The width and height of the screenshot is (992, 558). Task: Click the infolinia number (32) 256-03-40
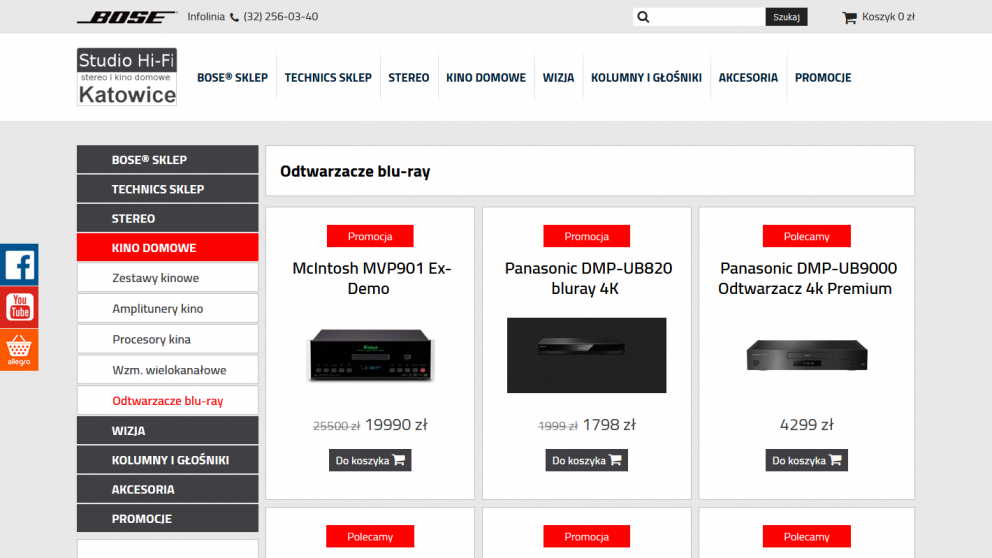[x=281, y=17]
